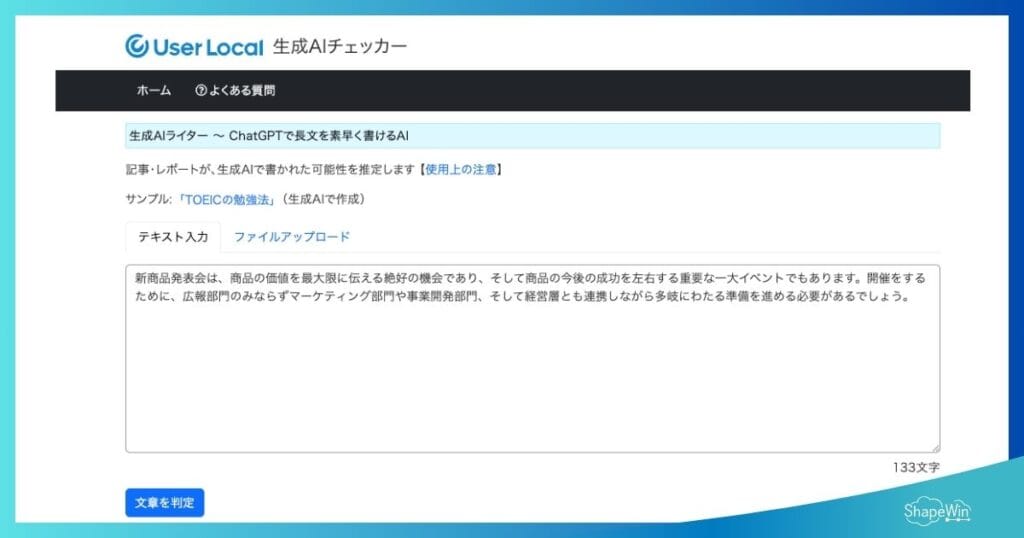Click inside the text input area
This screenshot has height=538, width=1024.
532,358
